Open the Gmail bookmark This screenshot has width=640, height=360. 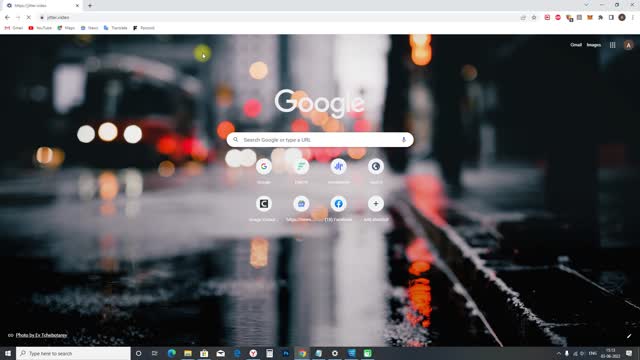pyautogui.click(x=14, y=28)
